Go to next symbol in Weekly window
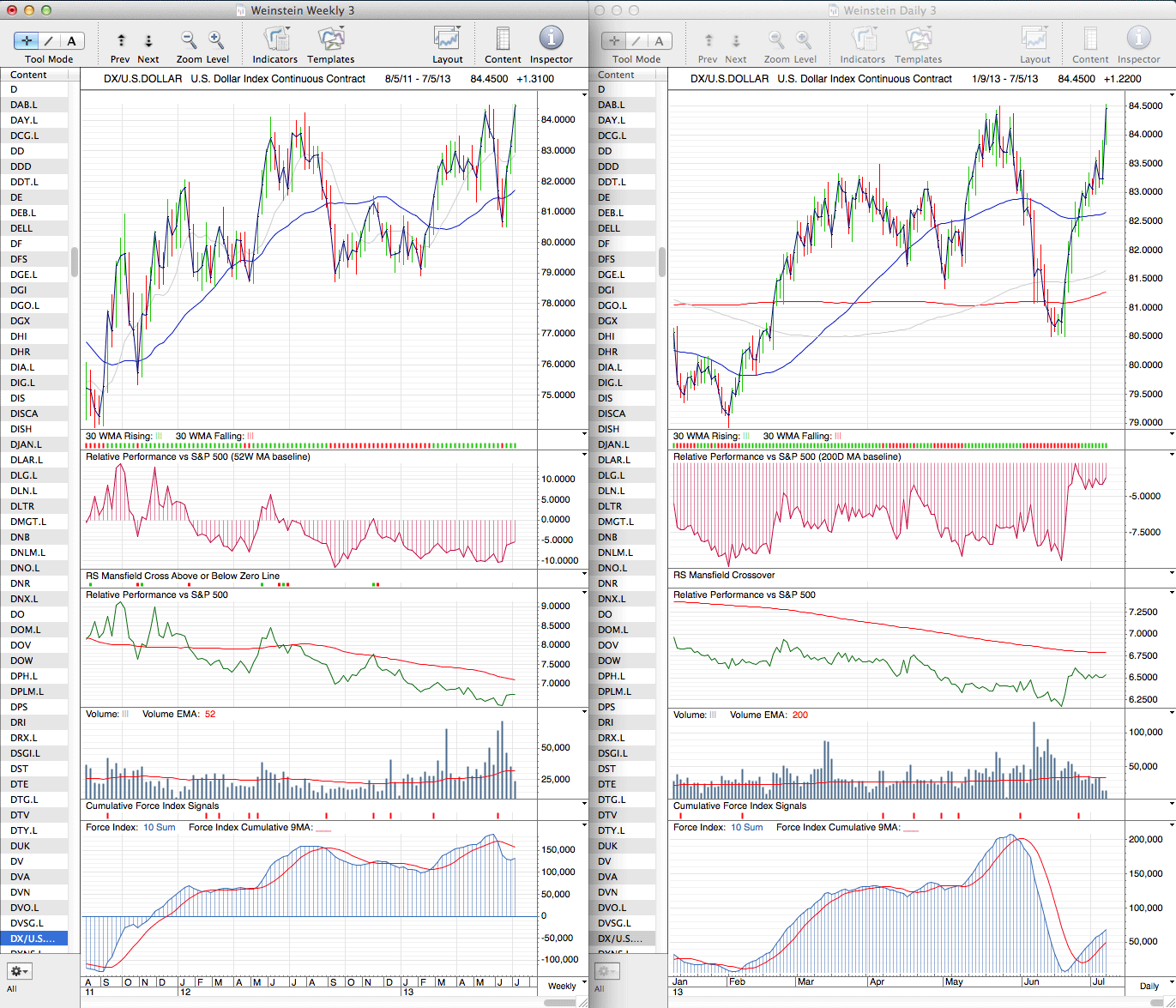This screenshot has width=1176, height=1008. tap(148, 40)
